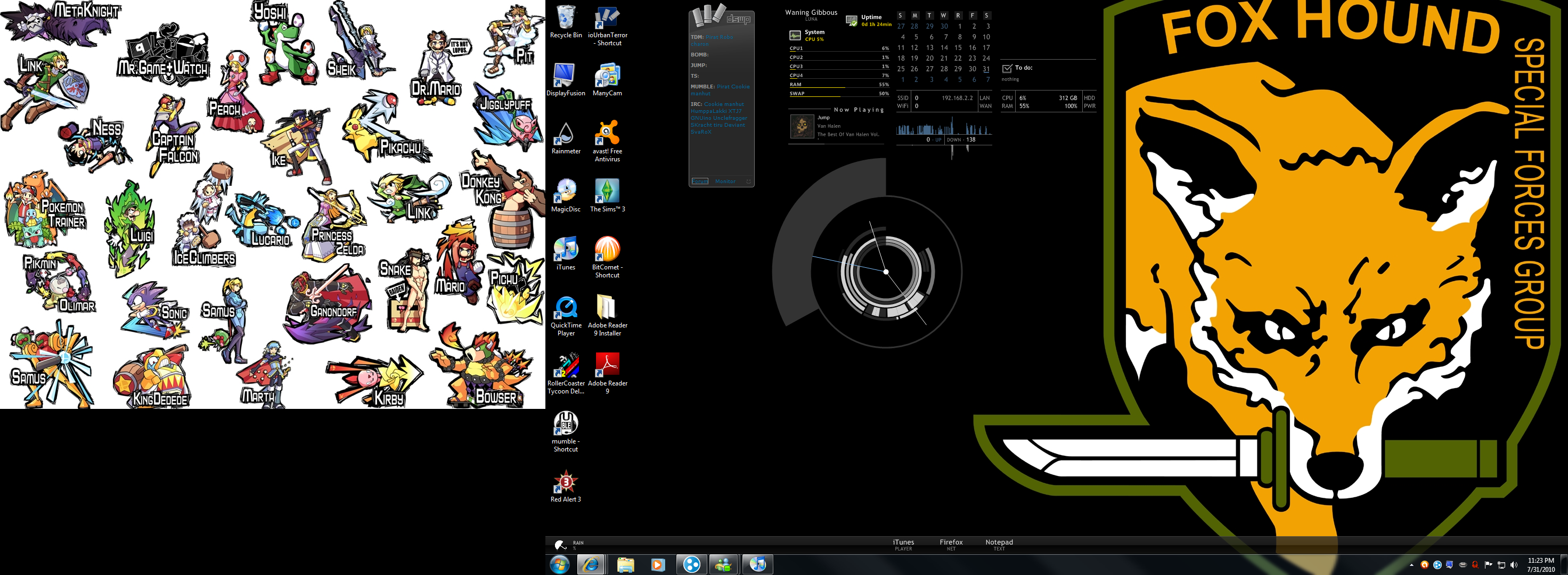Viewport: 1568px width, 575px height.
Task: Open the network connection tray icon
Action: [1501, 565]
